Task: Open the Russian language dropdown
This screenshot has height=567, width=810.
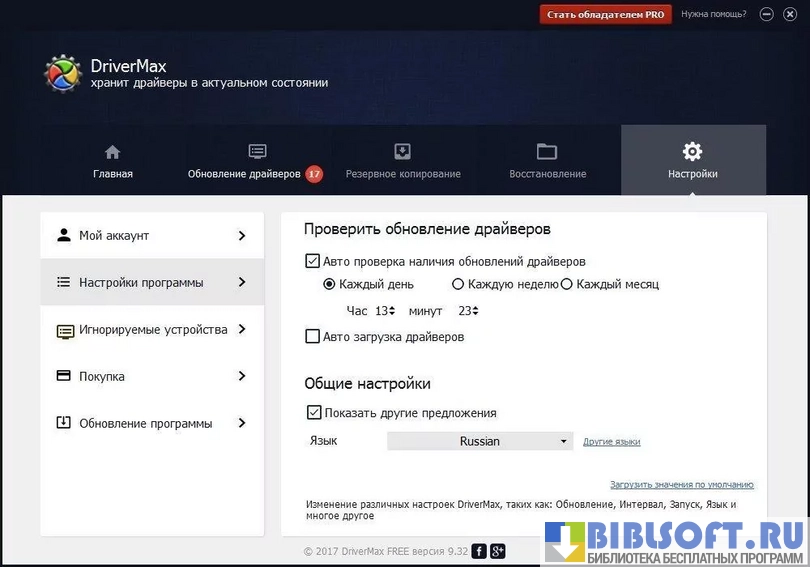Action: pyautogui.click(x=480, y=441)
